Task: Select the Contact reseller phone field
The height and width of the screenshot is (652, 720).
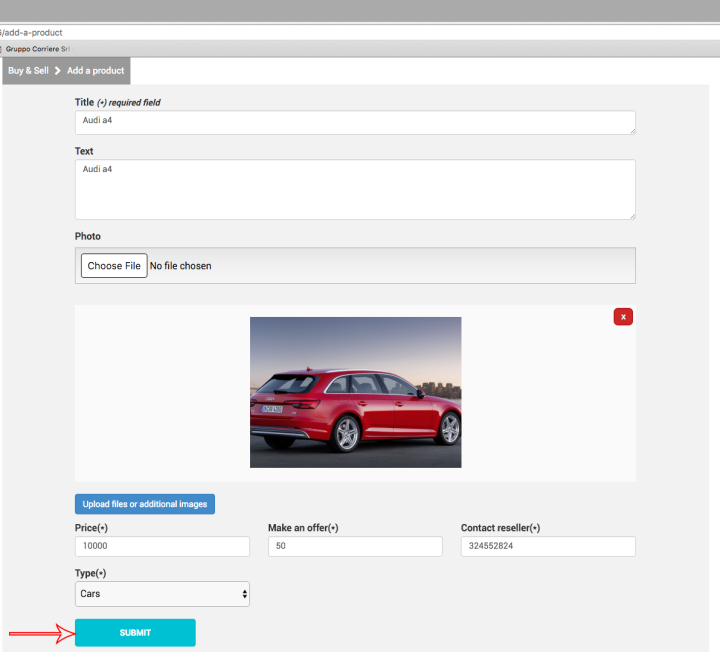Action: click(548, 546)
